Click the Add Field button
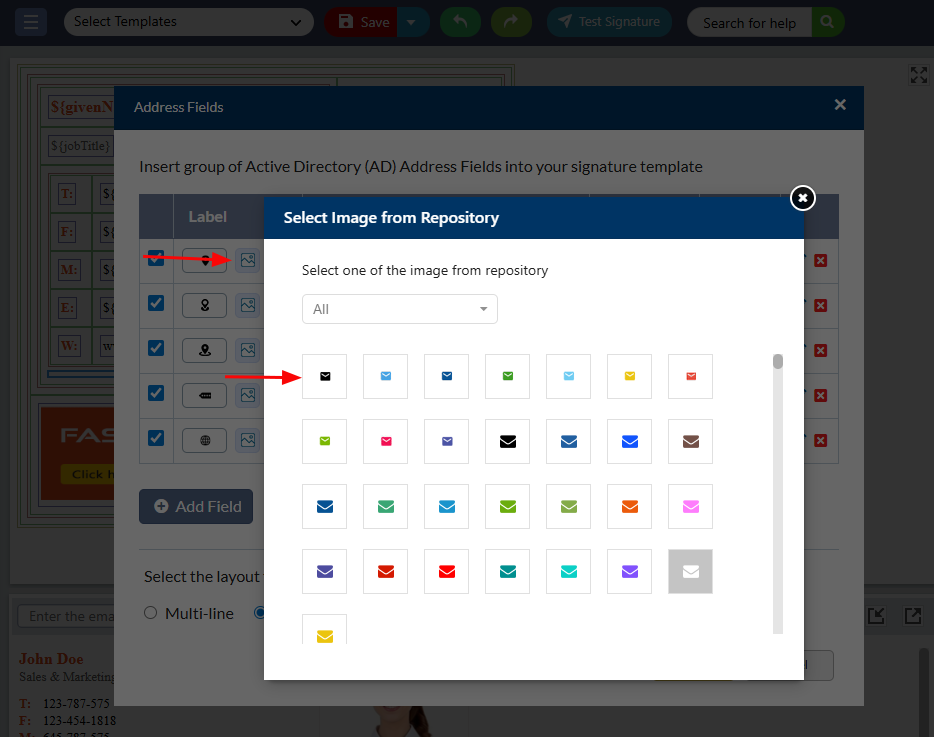 click(196, 507)
